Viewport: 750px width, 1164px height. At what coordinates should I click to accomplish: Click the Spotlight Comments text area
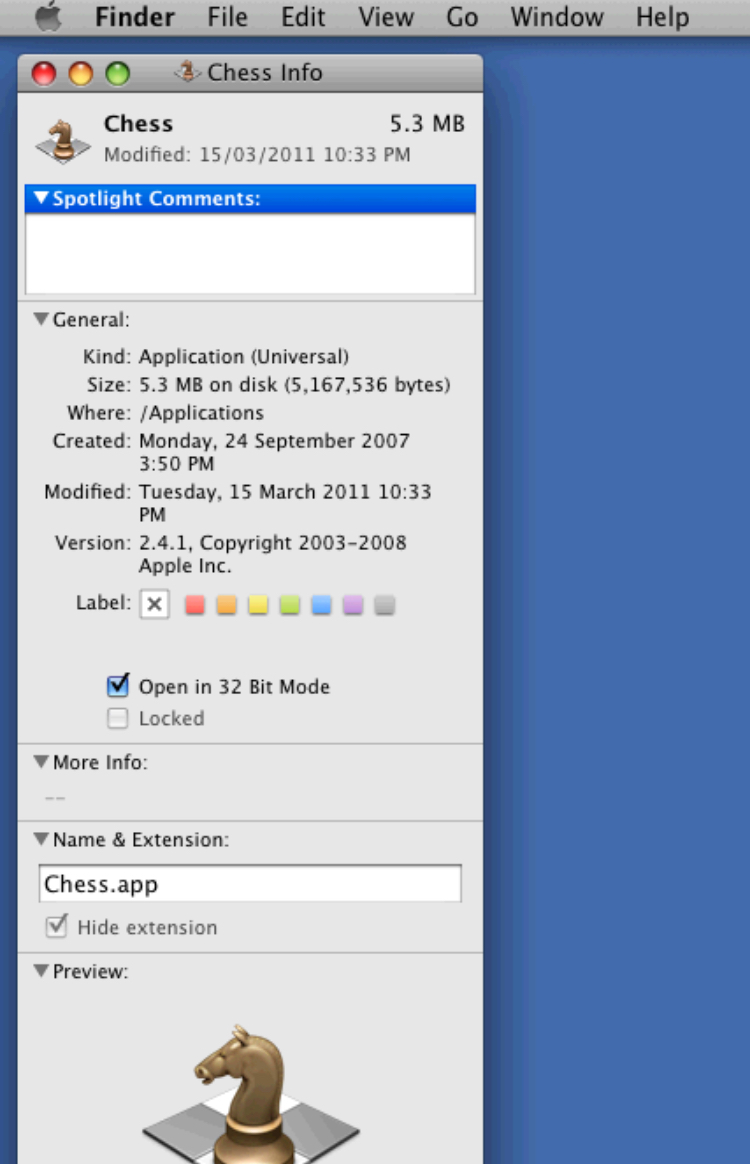pyautogui.click(x=250, y=254)
